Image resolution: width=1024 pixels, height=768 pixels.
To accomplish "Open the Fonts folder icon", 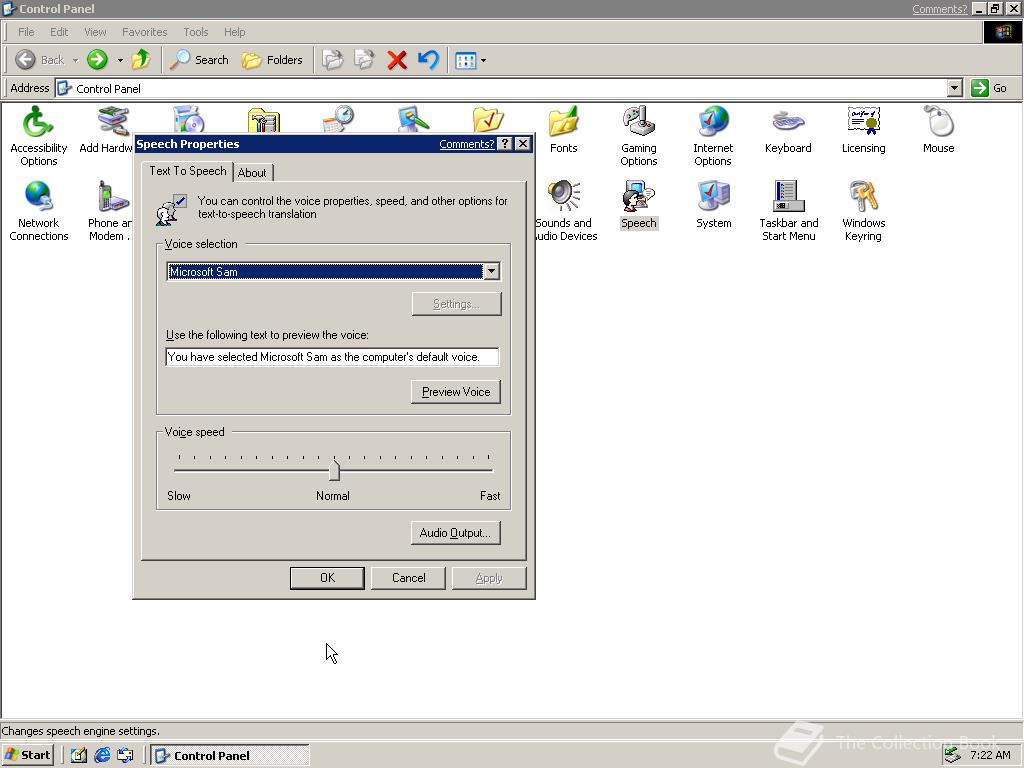I will (563, 130).
